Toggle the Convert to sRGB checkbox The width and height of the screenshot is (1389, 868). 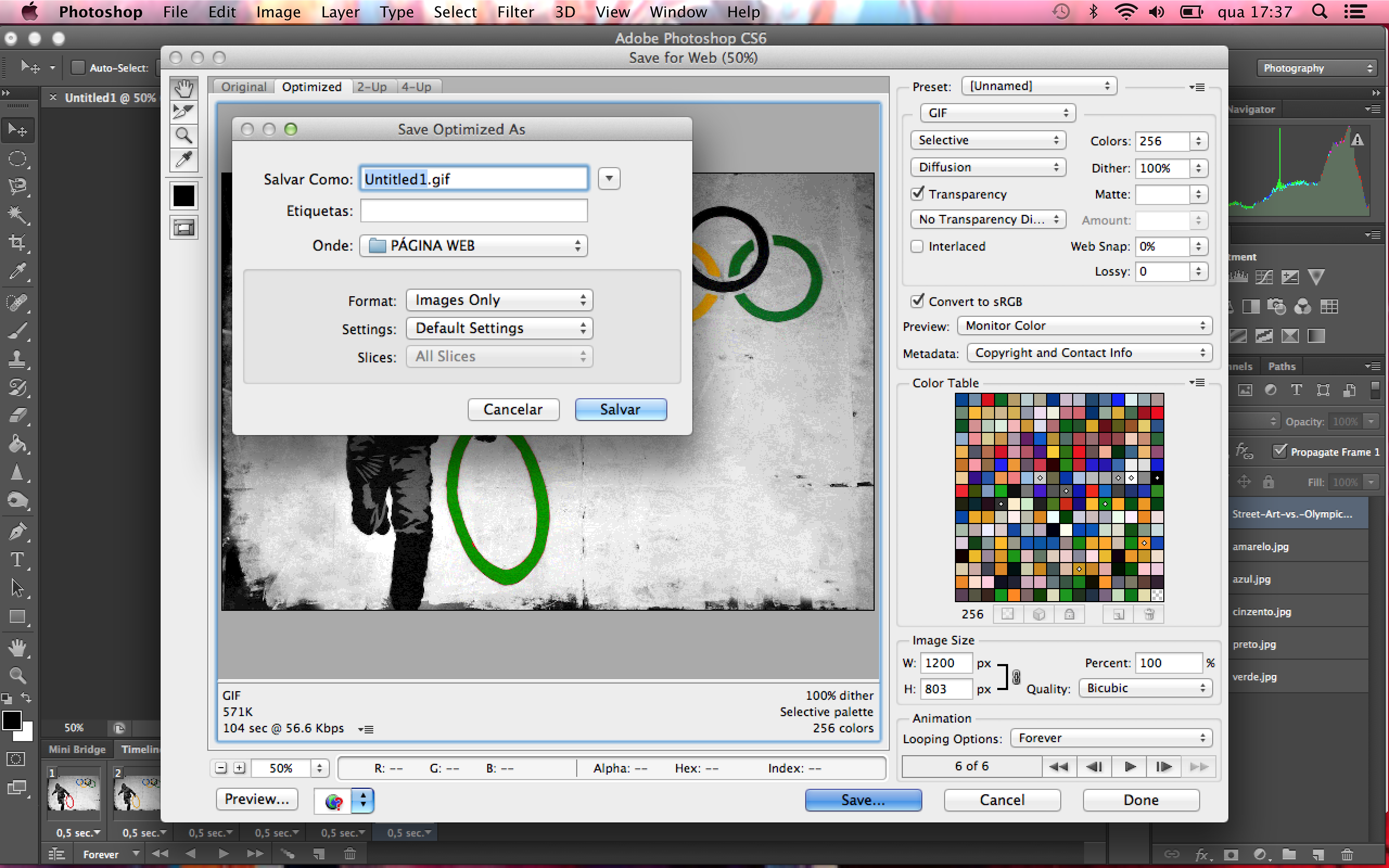[x=917, y=301]
